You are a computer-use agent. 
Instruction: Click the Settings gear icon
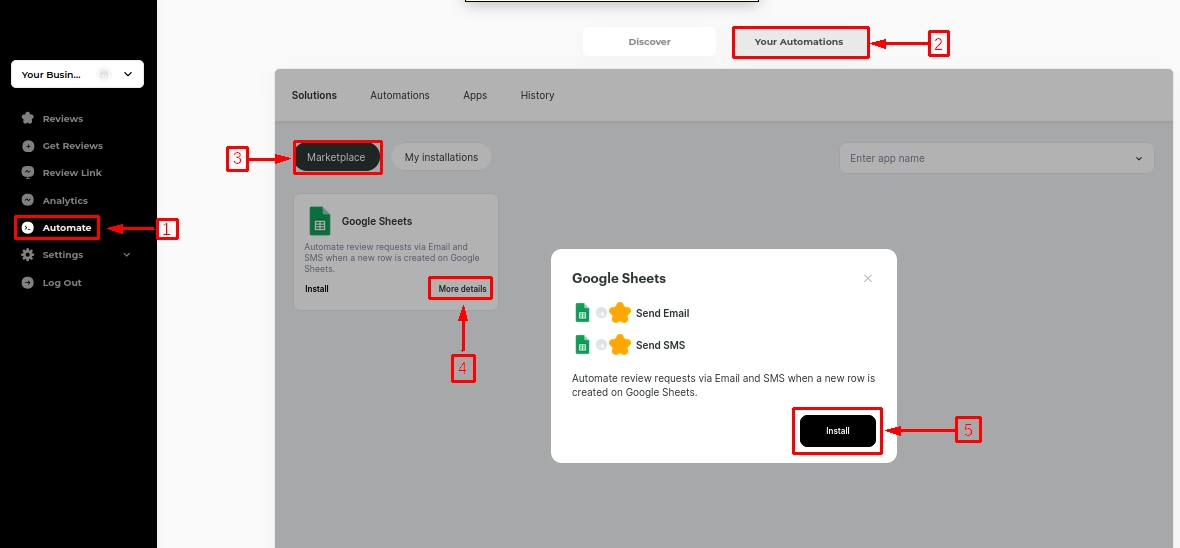tap(28, 255)
